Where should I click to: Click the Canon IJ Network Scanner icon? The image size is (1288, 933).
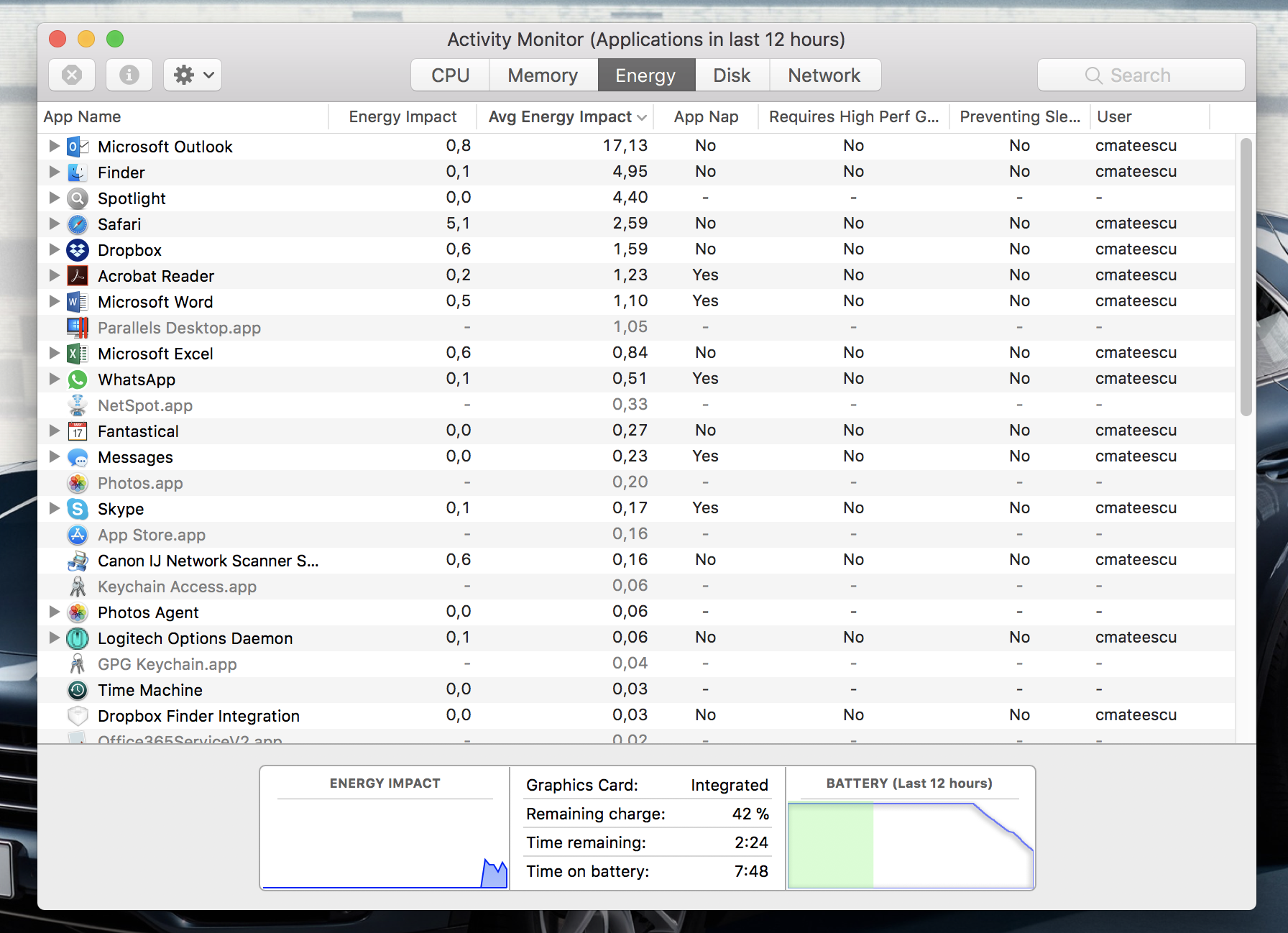tap(78, 561)
